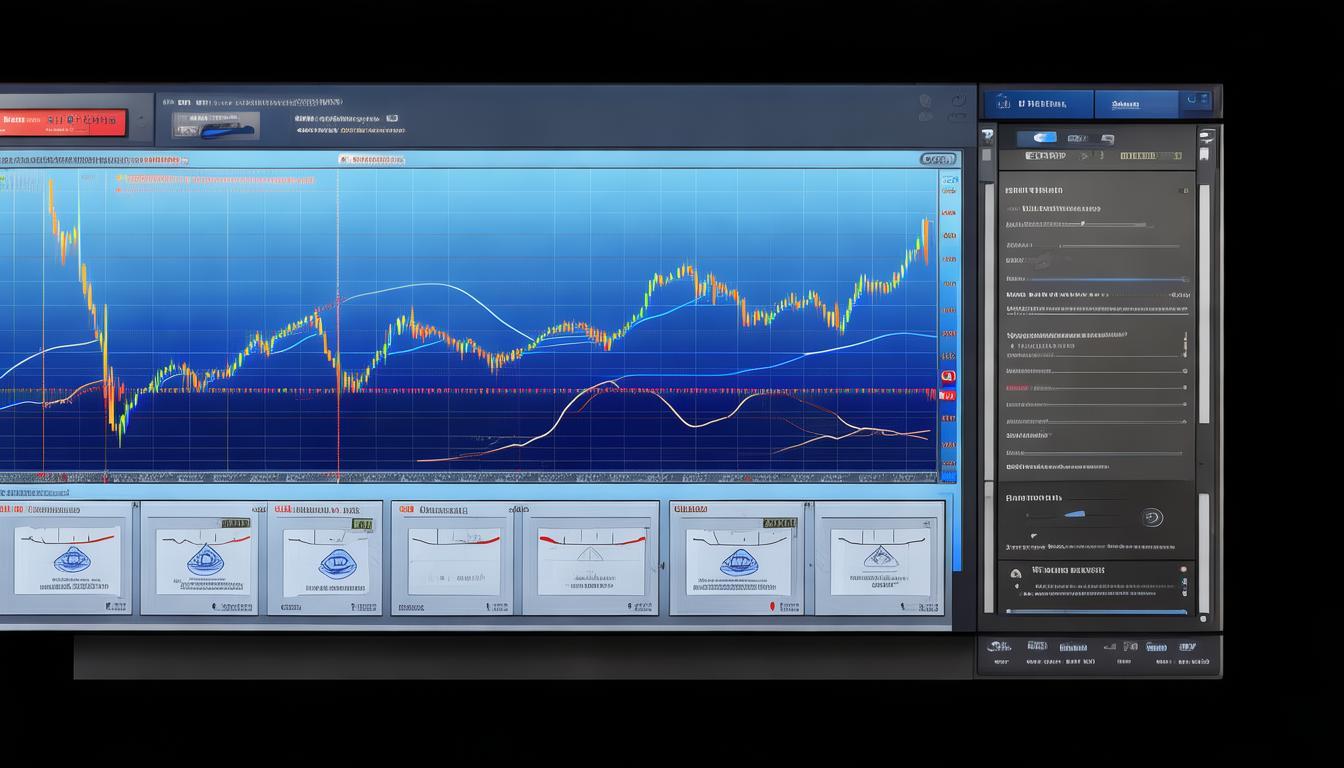The height and width of the screenshot is (768, 1344).
Task: Click the triangle icon in the fifth bottom card
Action: 590,556
